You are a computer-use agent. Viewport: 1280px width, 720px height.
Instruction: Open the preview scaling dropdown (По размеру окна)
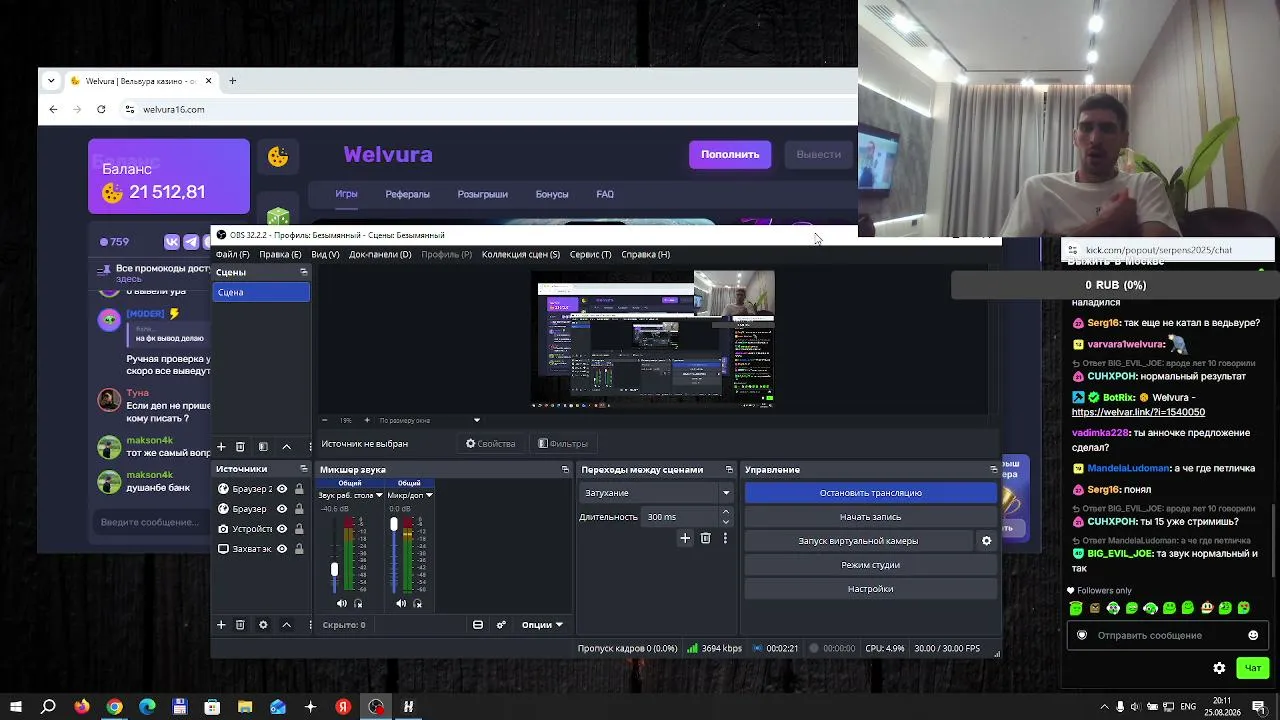[x=430, y=420]
